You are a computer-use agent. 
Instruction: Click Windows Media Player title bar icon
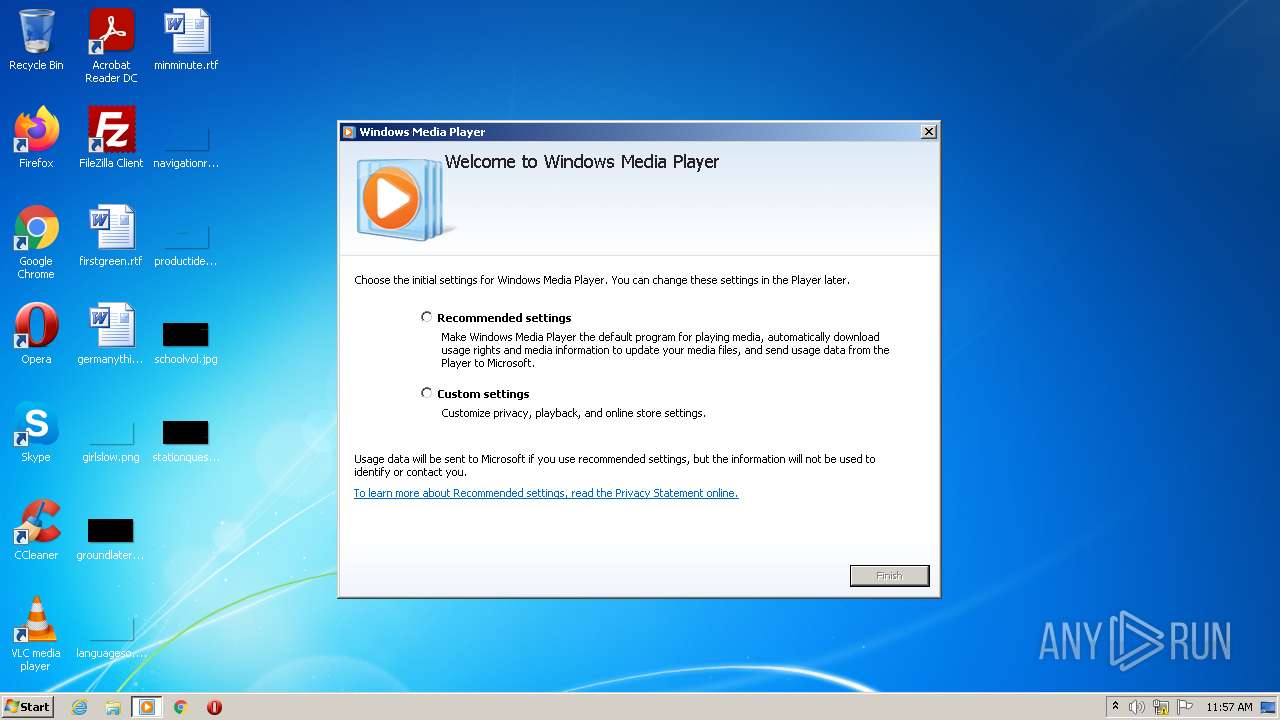click(349, 132)
